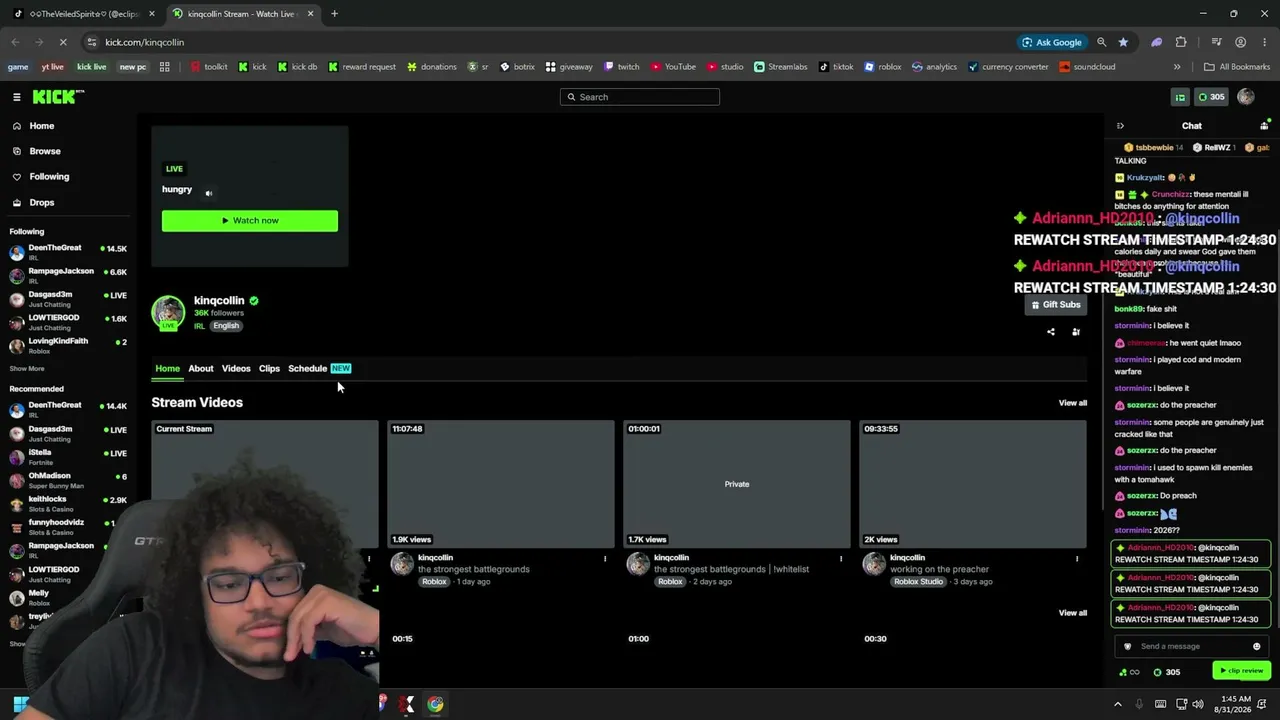Open the Windows notification center

coord(1261,704)
